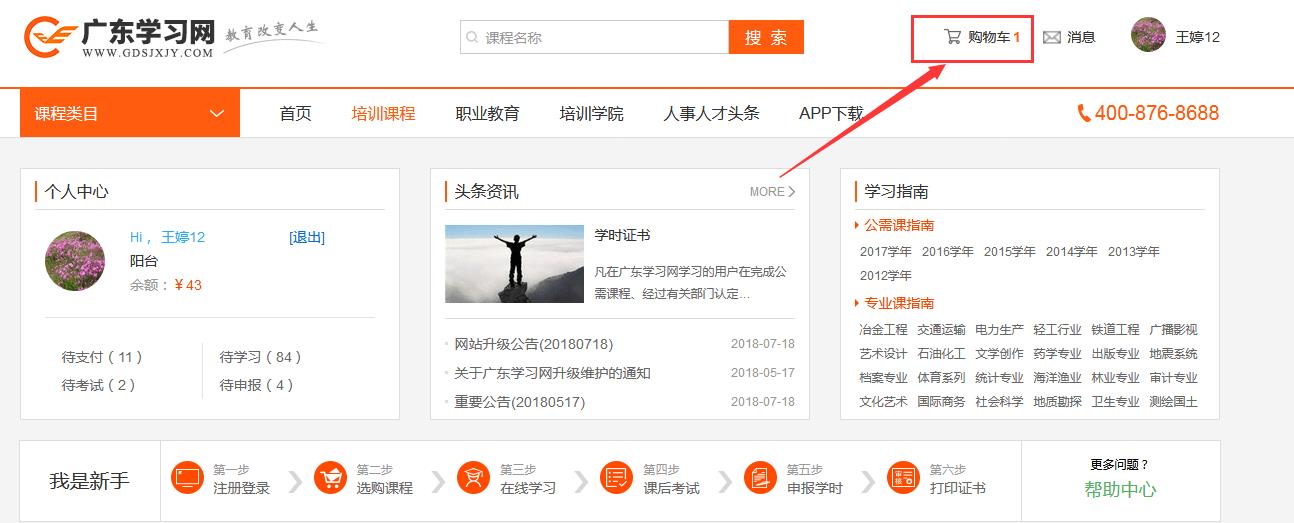Click the 申报学时 step icon
Image resolution: width=1294 pixels, height=523 pixels.
(x=760, y=478)
